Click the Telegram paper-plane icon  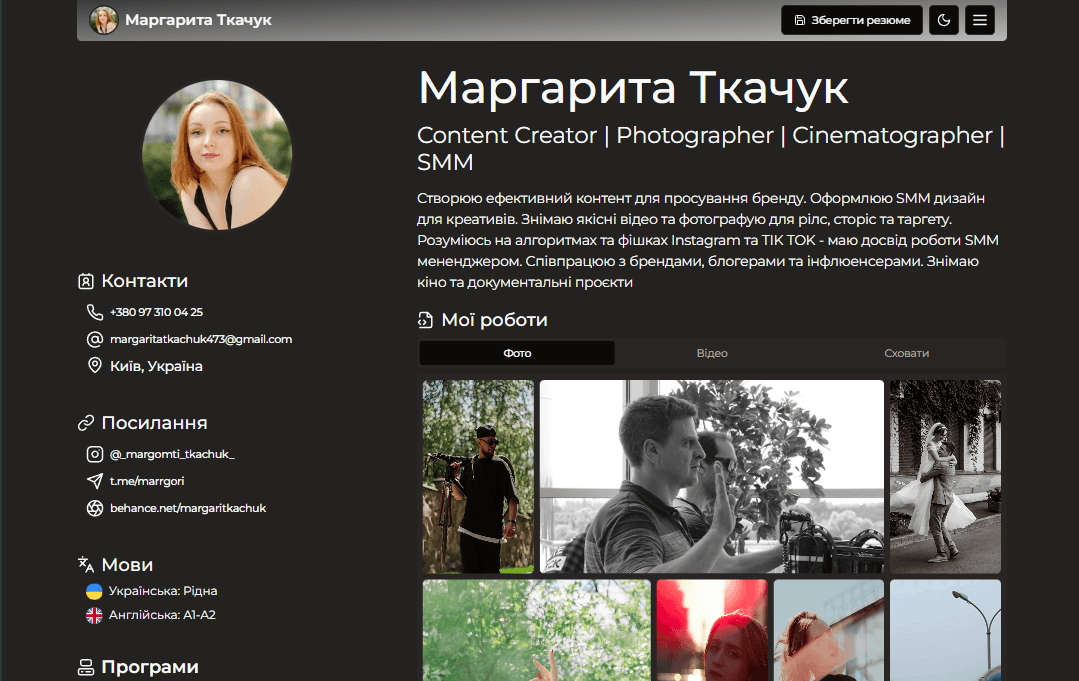tap(94, 481)
